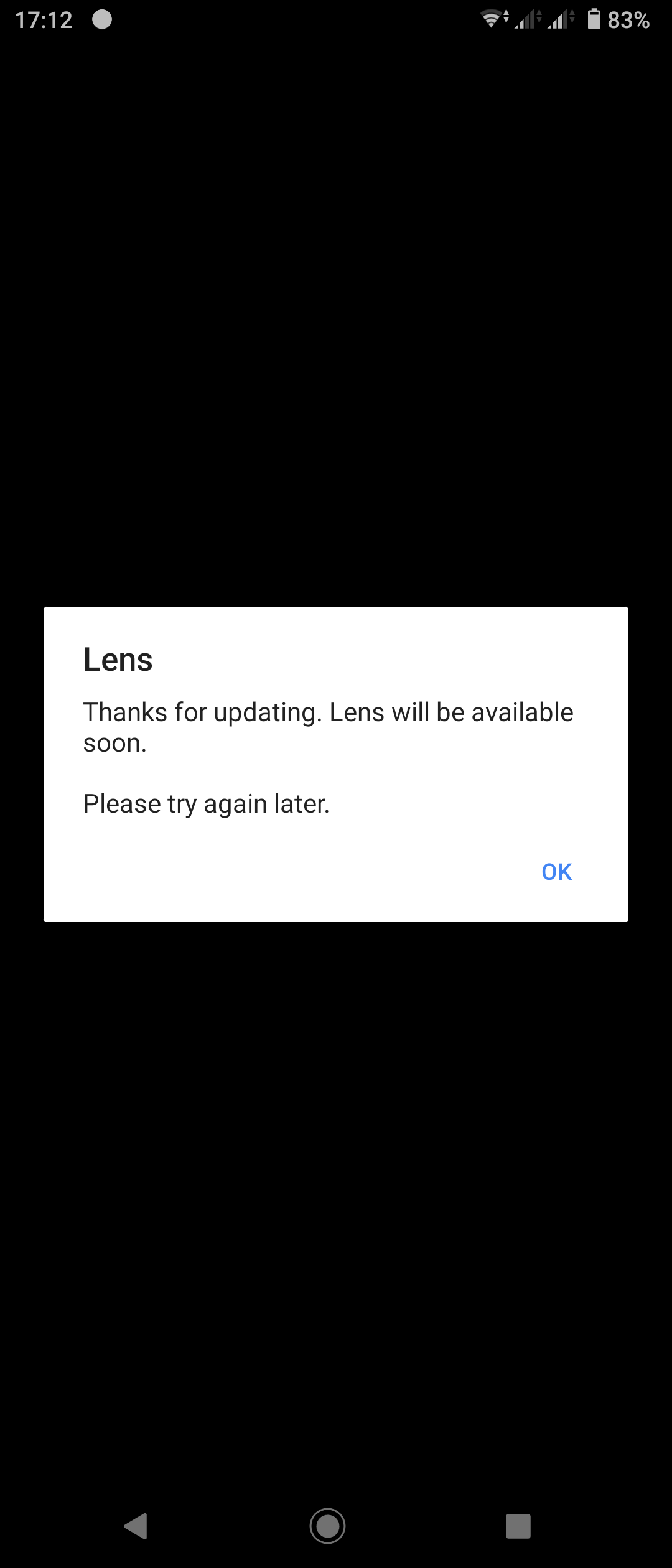Tap the Android back triangle icon
This screenshot has width=672, height=1568.
(136, 1526)
